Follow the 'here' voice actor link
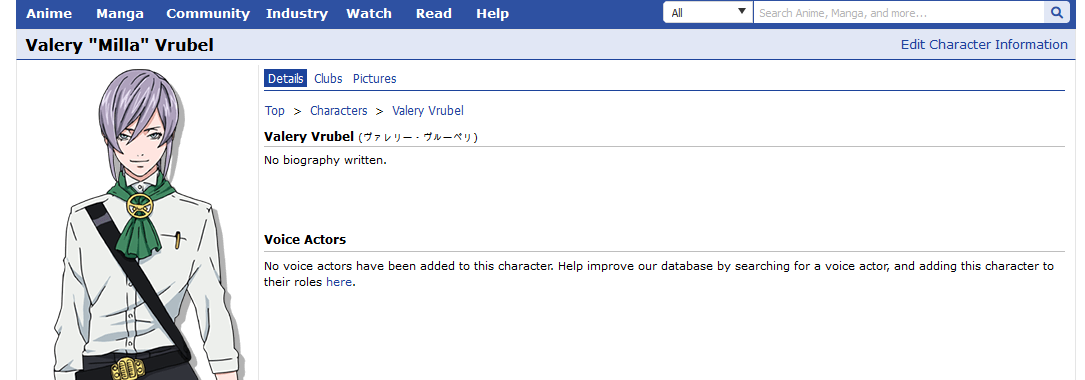This screenshot has width=1085, height=380. coord(339,282)
